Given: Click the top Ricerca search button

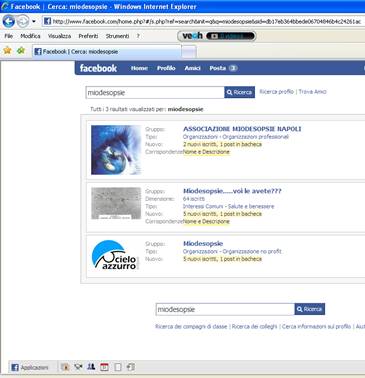Looking at the screenshot, I should coord(240,92).
